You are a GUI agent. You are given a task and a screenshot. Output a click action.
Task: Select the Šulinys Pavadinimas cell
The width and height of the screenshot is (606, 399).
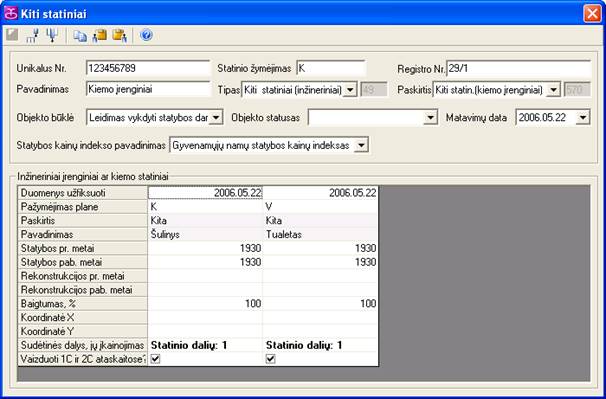pyautogui.click(x=205, y=235)
